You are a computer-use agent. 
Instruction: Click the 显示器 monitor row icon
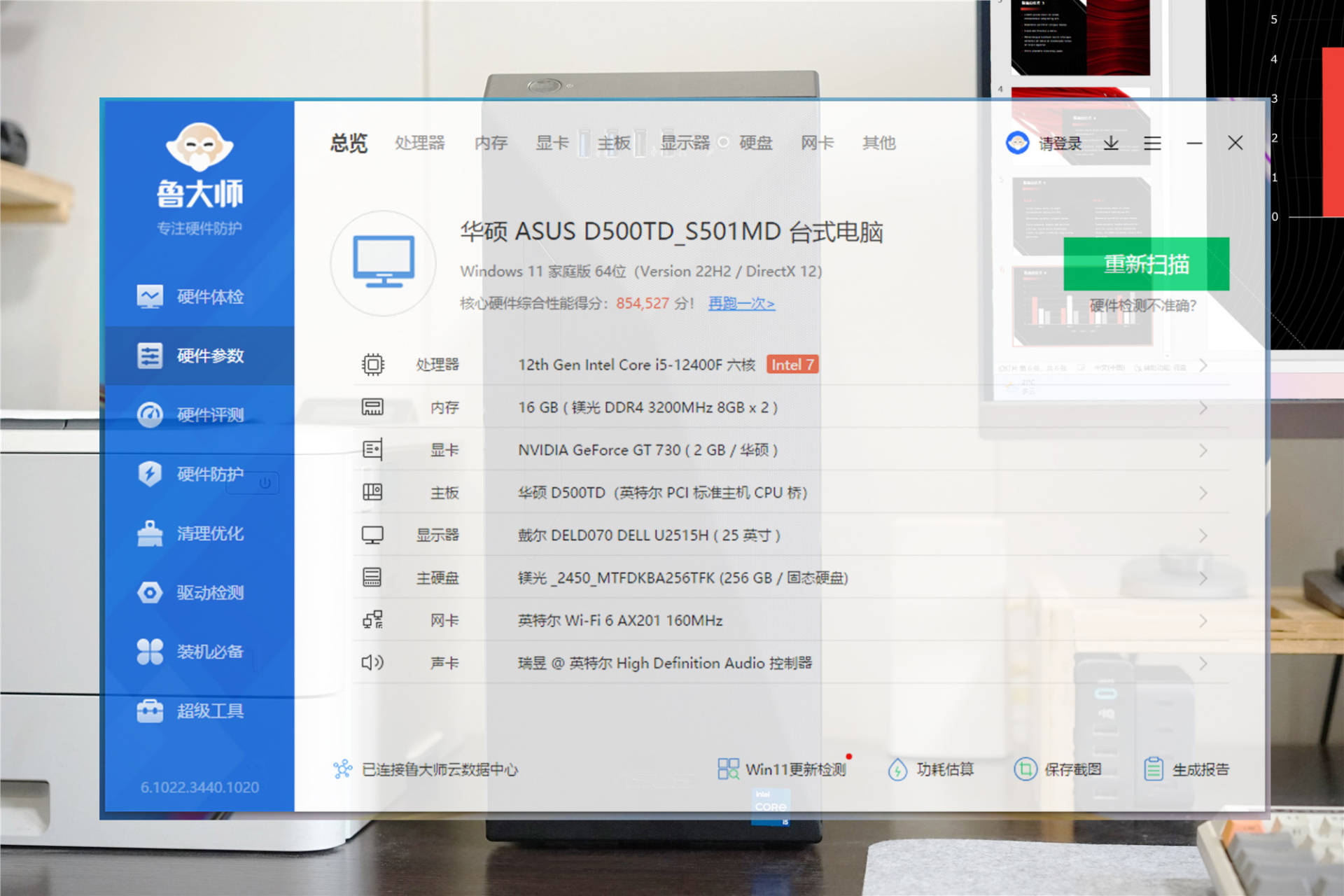pyautogui.click(x=372, y=535)
